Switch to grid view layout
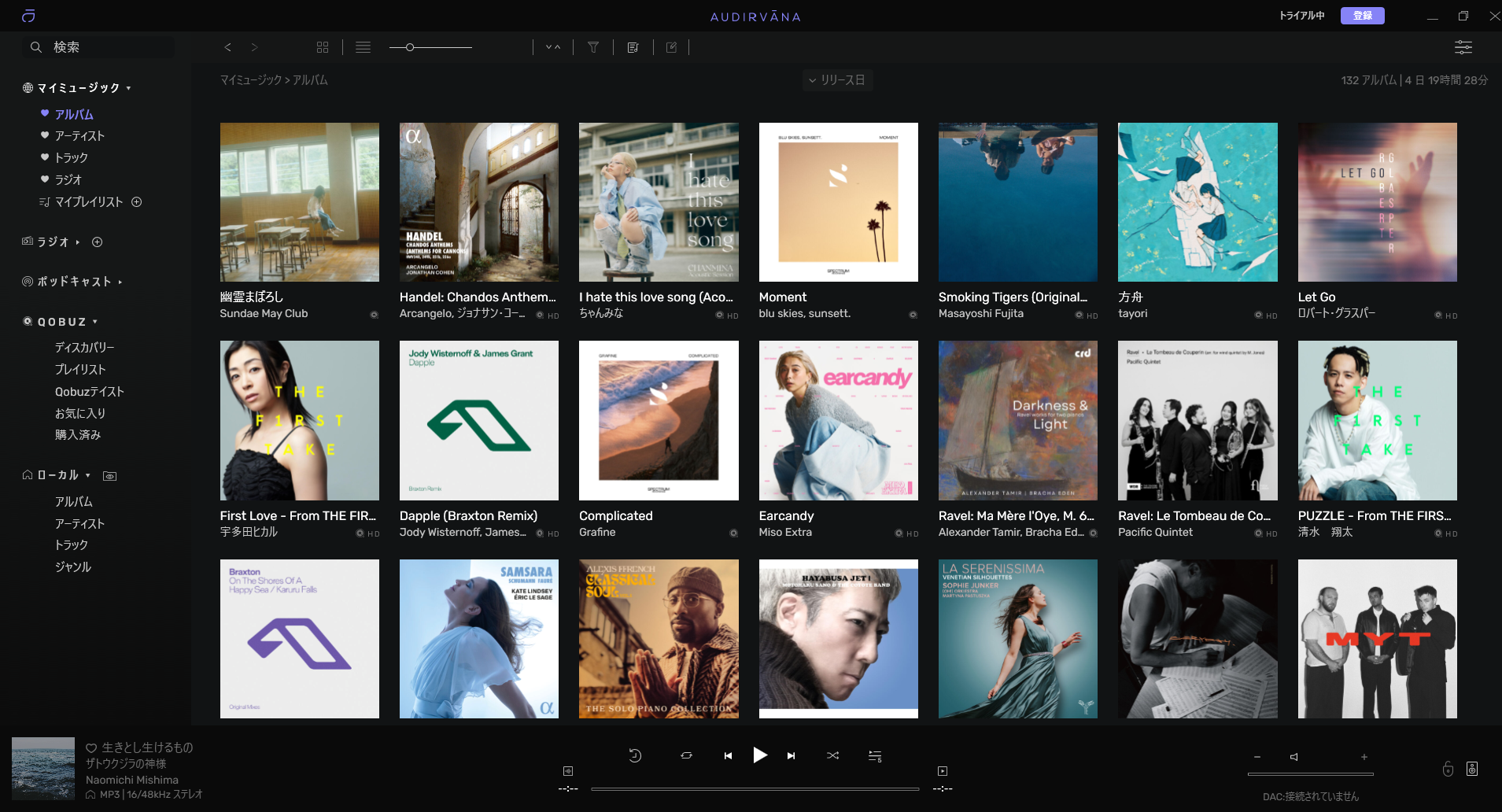The width and height of the screenshot is (1502, 812). pyautogui.click(x=323, y=47)
